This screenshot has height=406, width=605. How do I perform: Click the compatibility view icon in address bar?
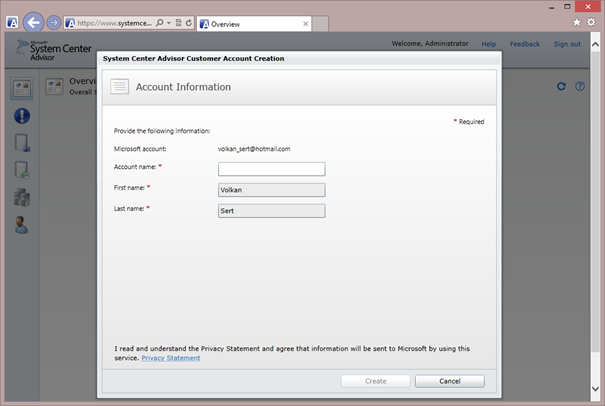pos(178,23)
